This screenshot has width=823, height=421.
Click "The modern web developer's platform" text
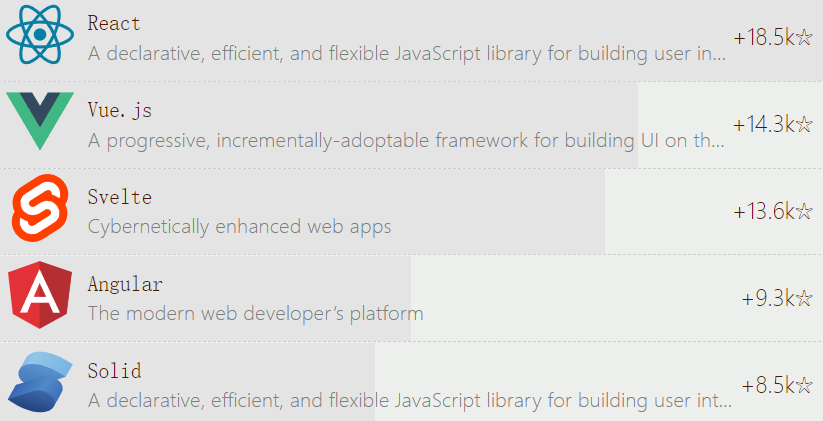[x=255, y=313]
